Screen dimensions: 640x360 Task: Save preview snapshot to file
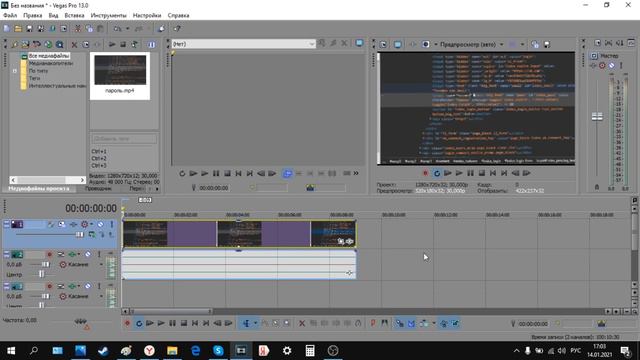(x=547, y=44)
